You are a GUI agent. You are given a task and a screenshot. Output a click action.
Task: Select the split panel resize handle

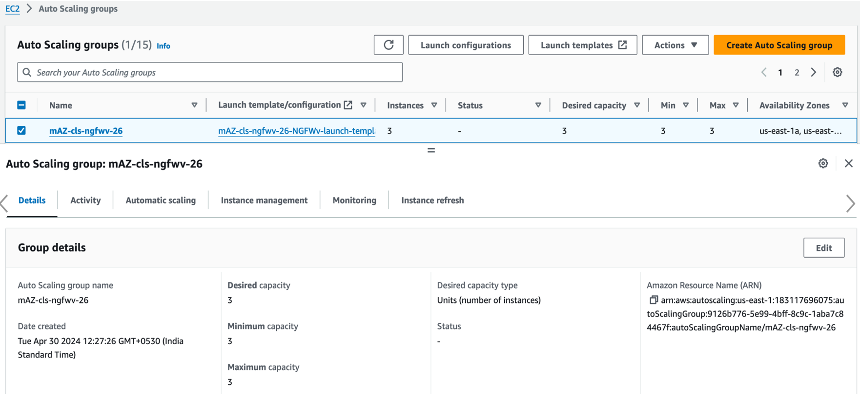pyautogui.click(x=431, y=150)
